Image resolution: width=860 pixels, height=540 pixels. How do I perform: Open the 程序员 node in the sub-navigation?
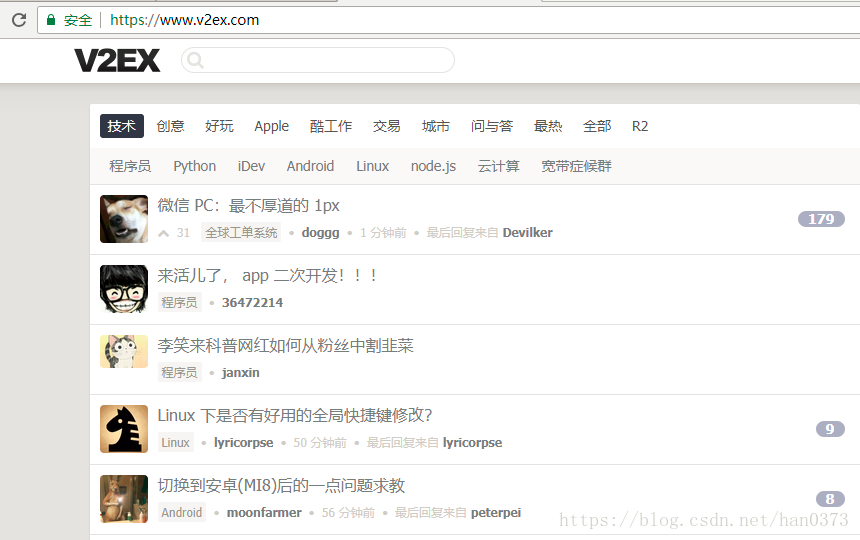click(x=130, y=166)
